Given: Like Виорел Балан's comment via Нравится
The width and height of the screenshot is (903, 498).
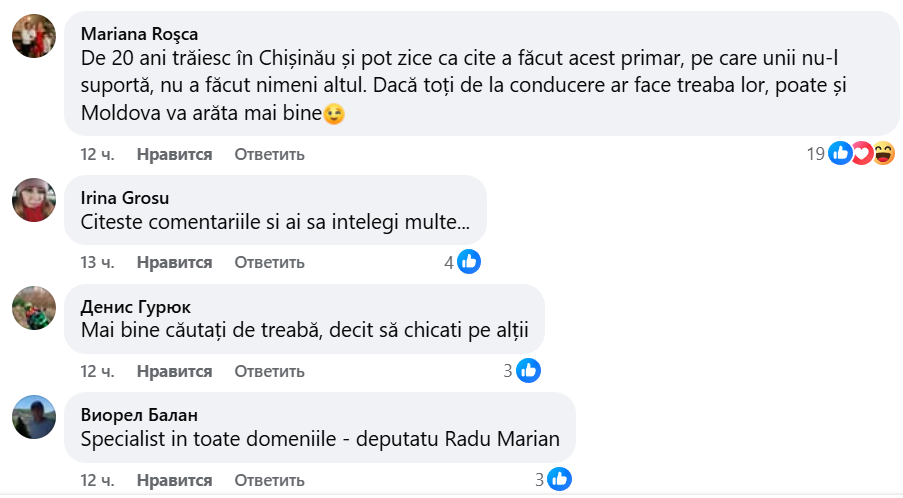Looking at the screenshot, I should tap(174, 479).
